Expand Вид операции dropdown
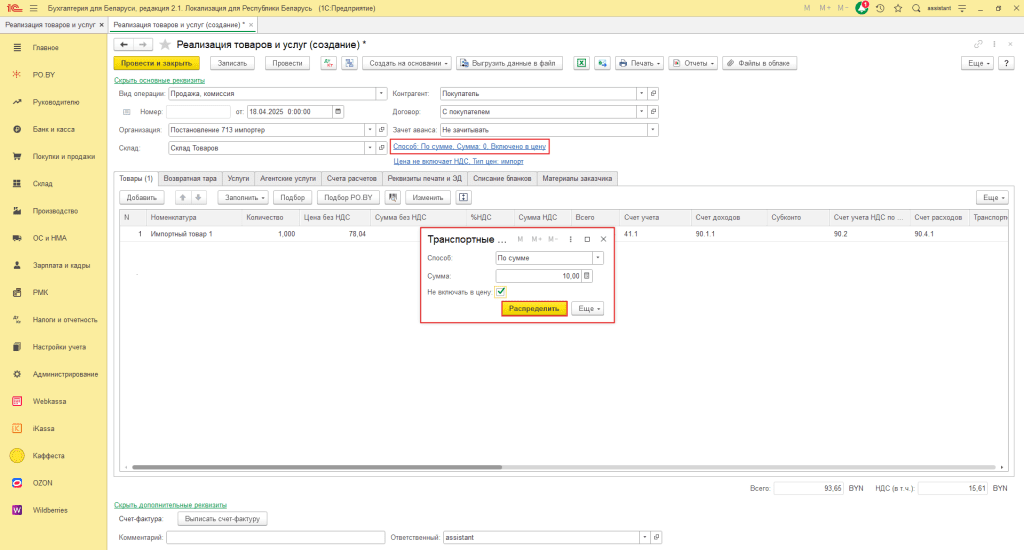 [x=381, y=93]
